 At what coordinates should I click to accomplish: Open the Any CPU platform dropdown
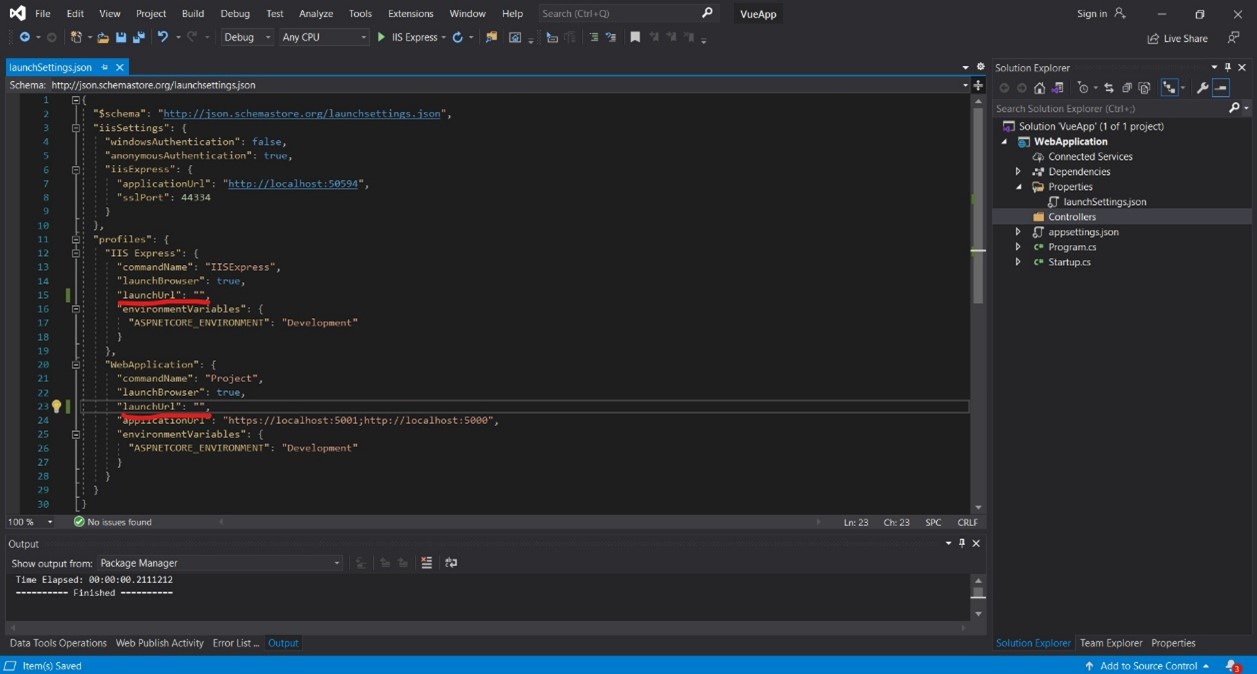point(324,37)
